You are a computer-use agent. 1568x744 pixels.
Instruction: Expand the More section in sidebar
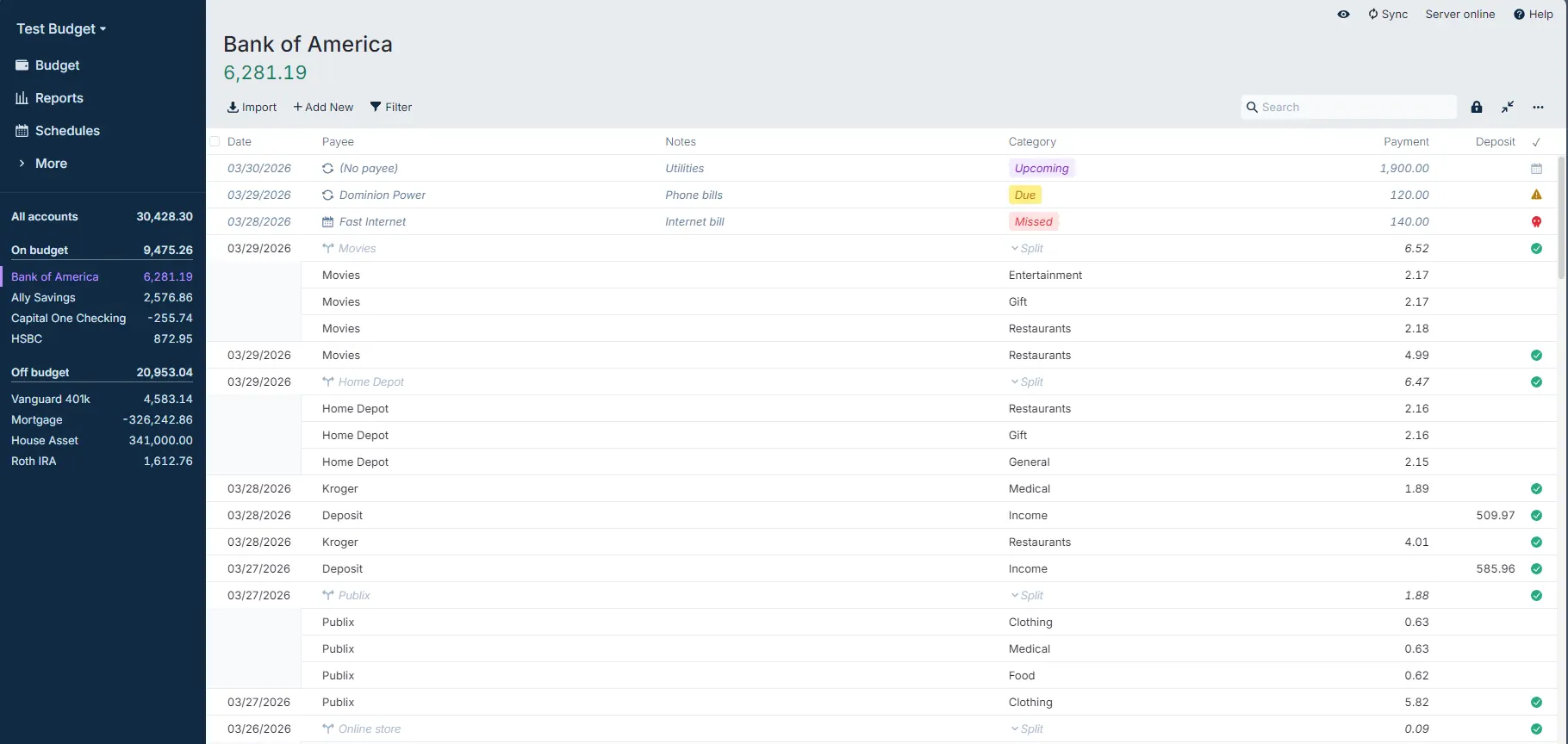point(51,164)
